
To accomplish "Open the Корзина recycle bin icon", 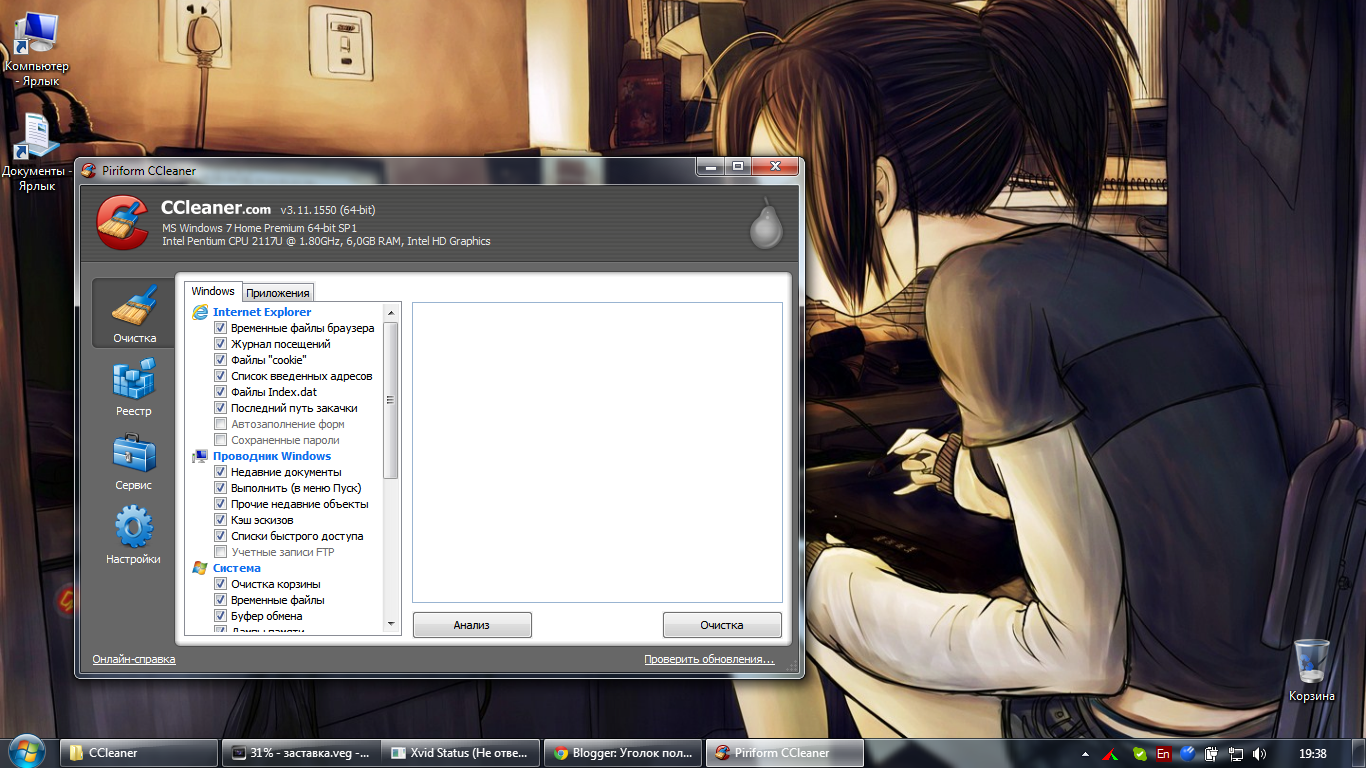I will click(1311, 670).
